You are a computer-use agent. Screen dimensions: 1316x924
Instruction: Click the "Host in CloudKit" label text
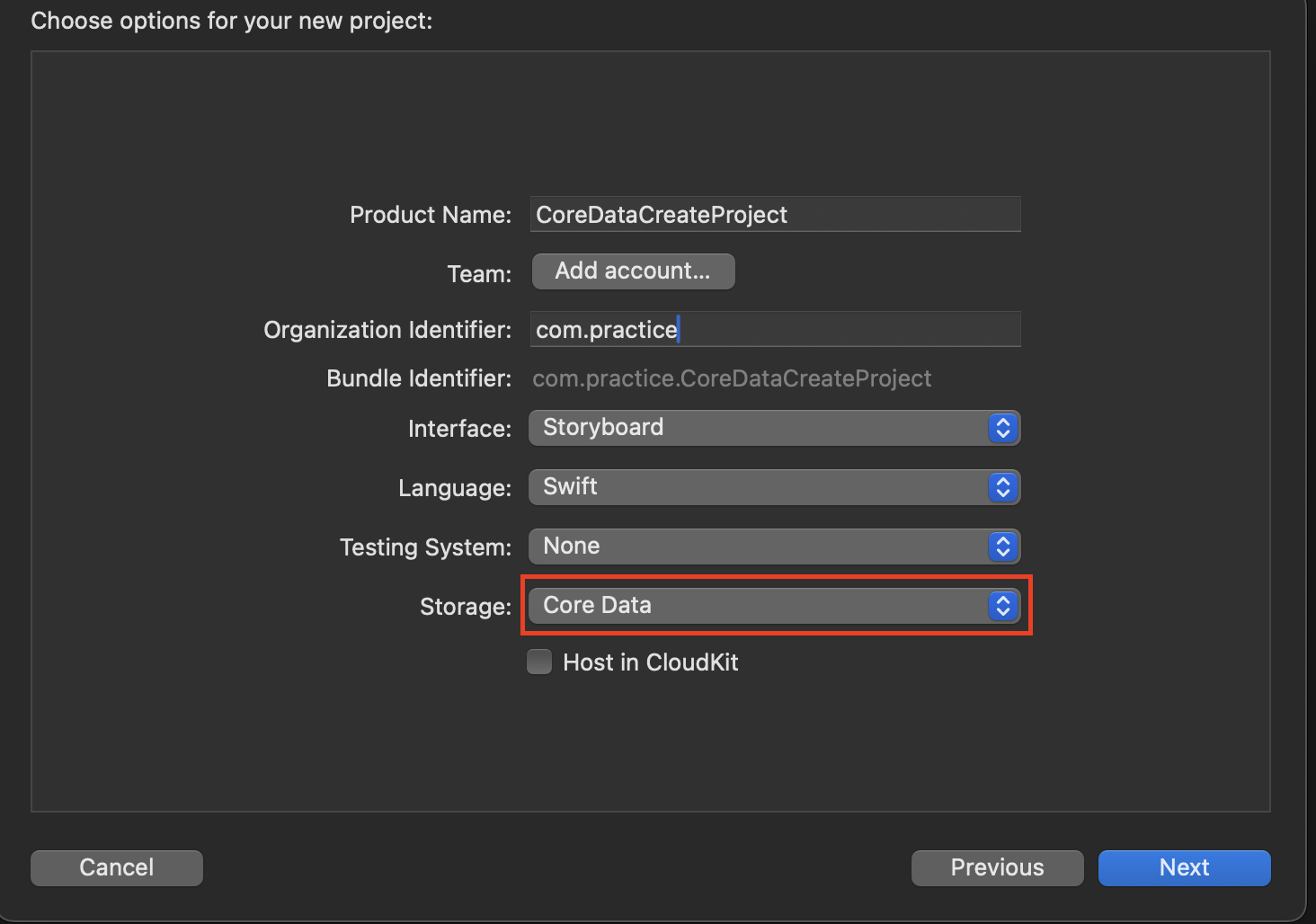[650, 662]
